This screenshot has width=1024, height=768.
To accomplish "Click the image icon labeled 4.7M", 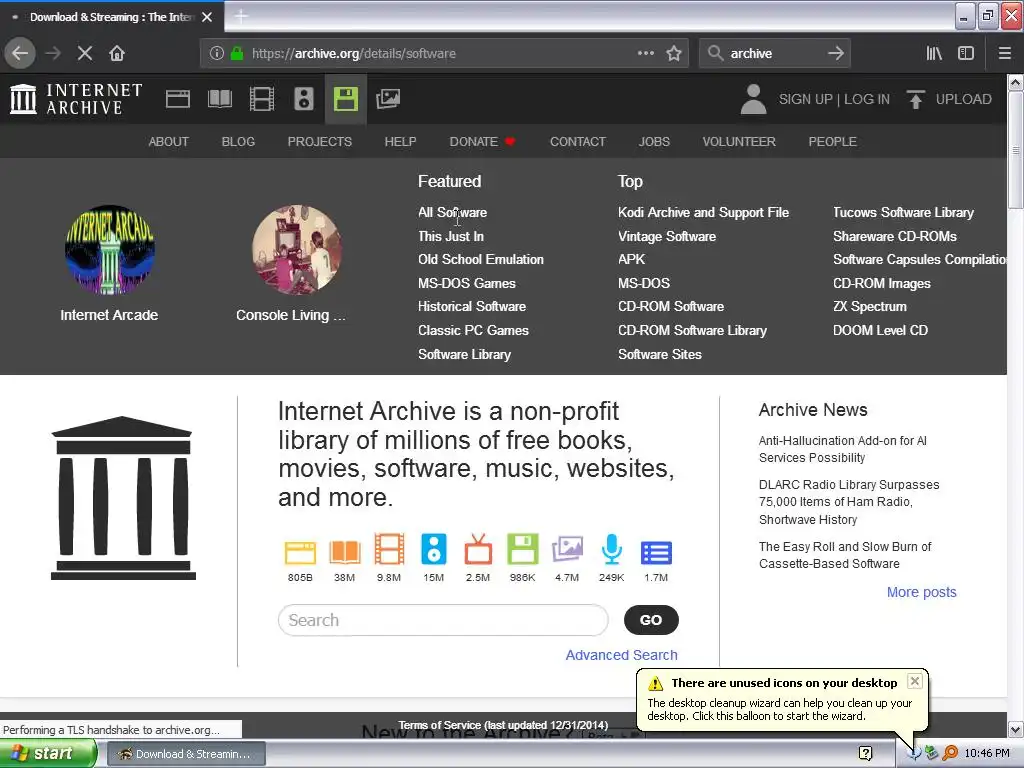I will click(x=567, y=549).
